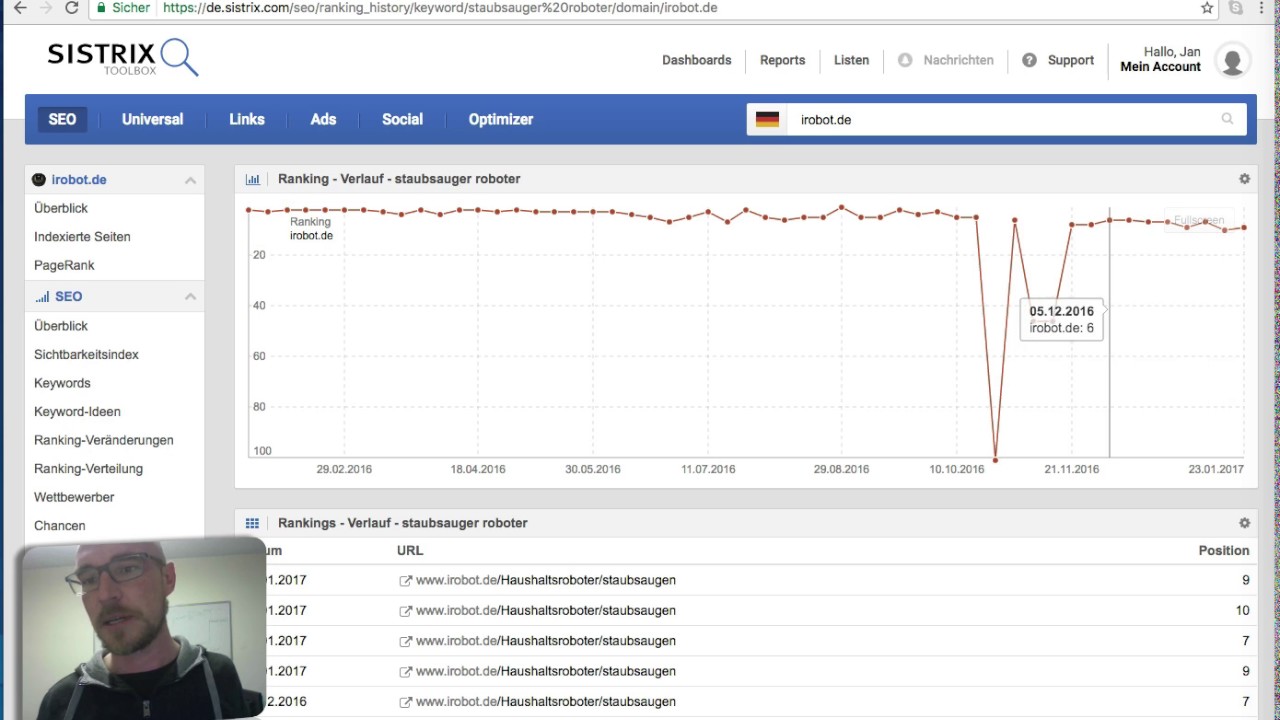Collapse the irobot.de sidebar section

(190, 180)
